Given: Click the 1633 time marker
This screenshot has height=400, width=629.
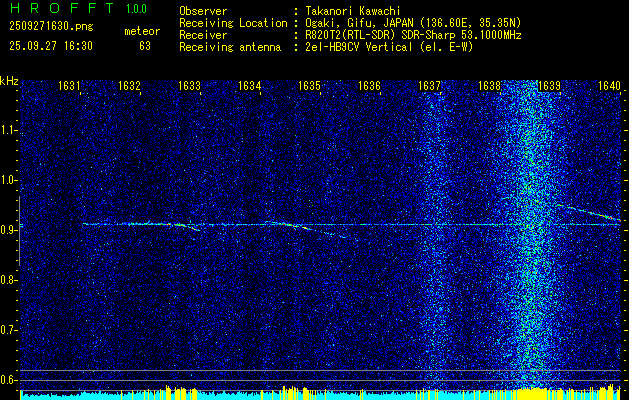Looking at the screenshot, I should pyautogui.click(x=189, y=85).
